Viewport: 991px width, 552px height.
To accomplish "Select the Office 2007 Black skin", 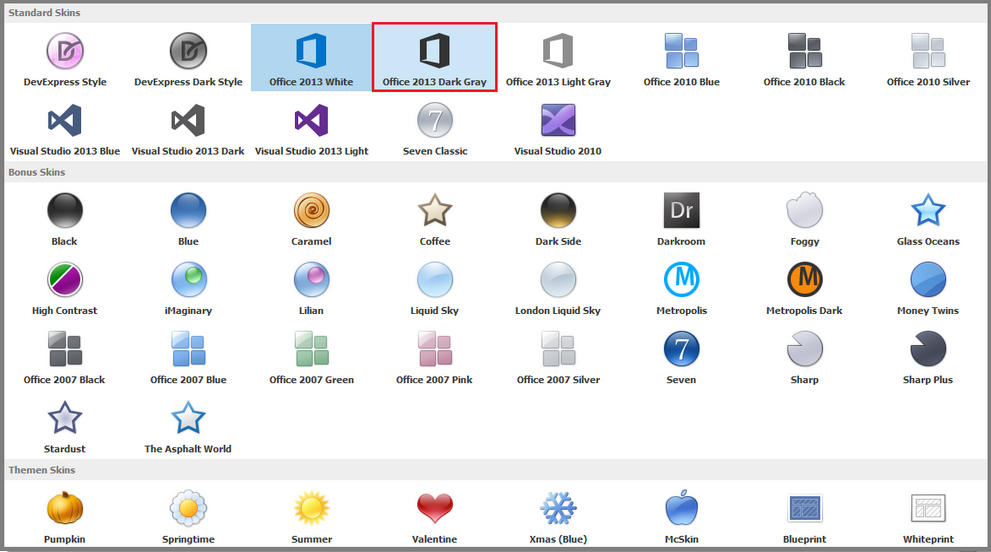I will pyautogui.click(x=65, y=357).
